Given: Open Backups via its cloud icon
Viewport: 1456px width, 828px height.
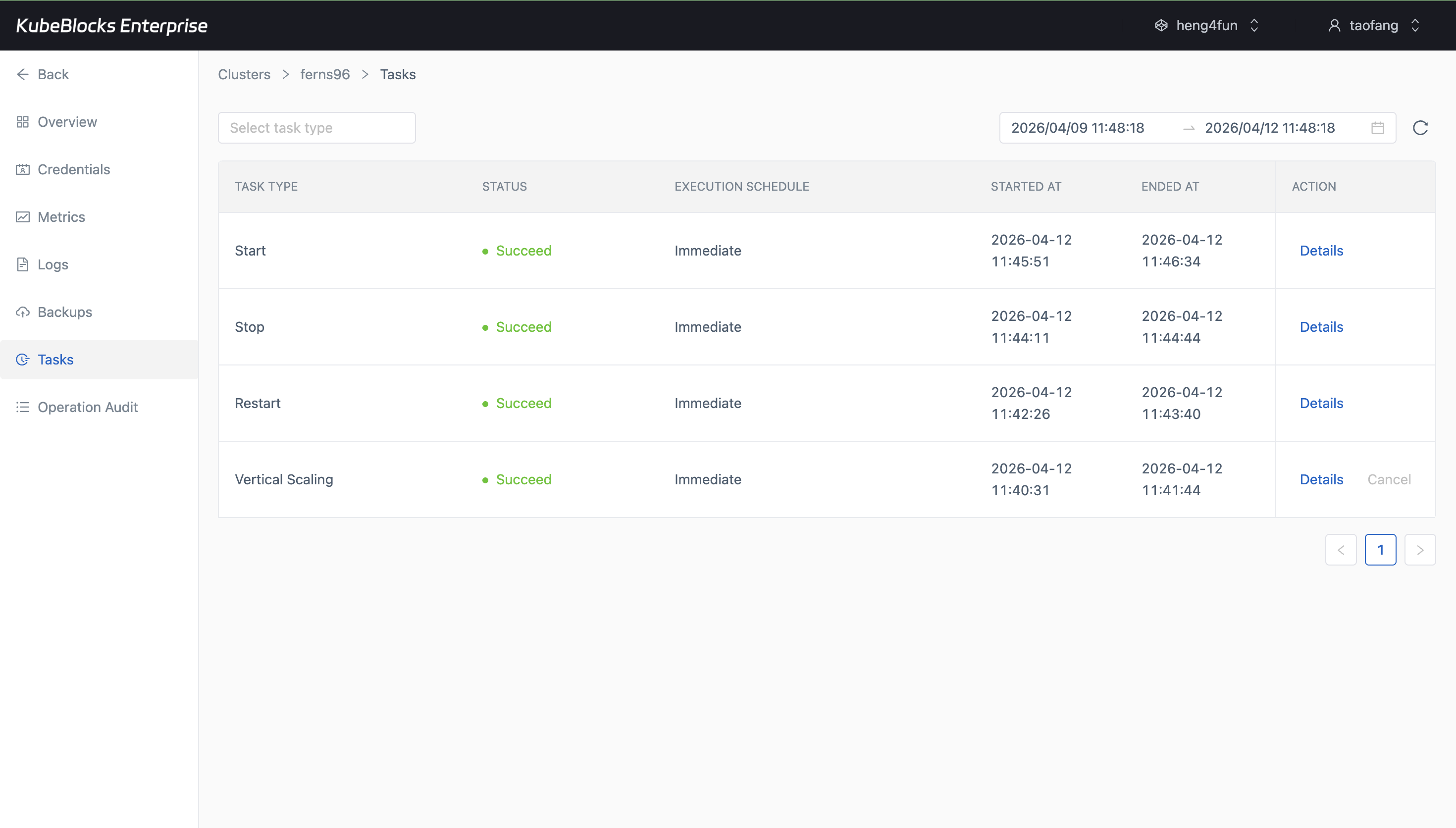Looking at the screenshot, I should (23, 311).
